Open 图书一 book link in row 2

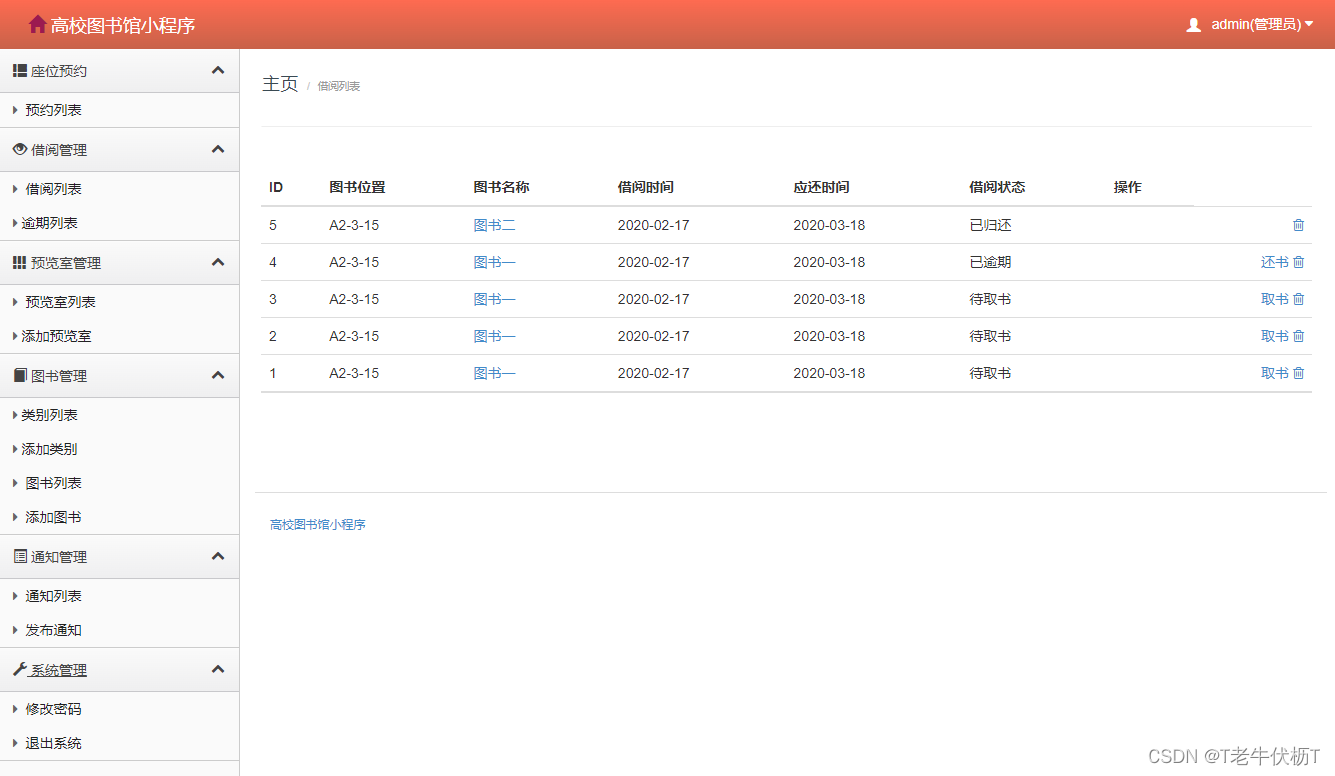pyautogui.click(x=494, y=336)
